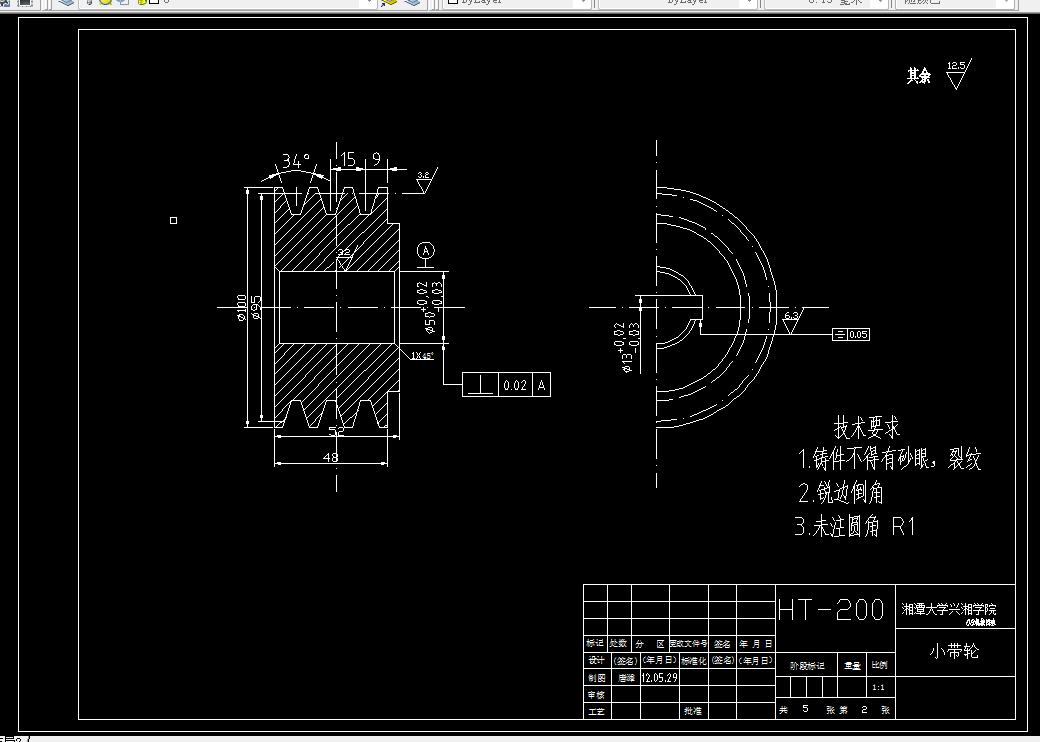Select the perpendicularity symbol in tolerance frame

point(480,385)
